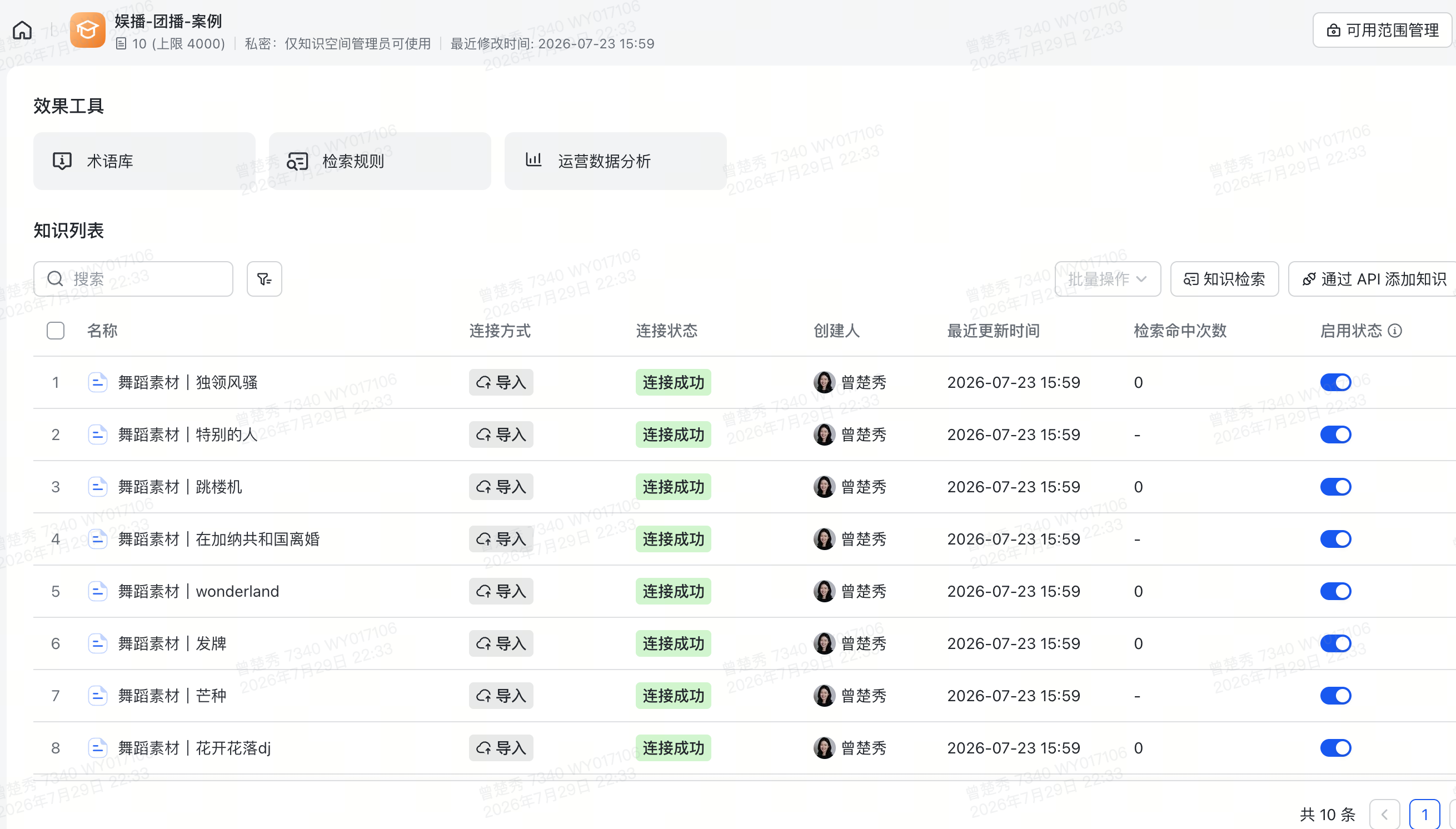Click the 共 10 条 total count
Image resolution: width=1456 pixels, height=829 pixels.
tap(1328, 815)
